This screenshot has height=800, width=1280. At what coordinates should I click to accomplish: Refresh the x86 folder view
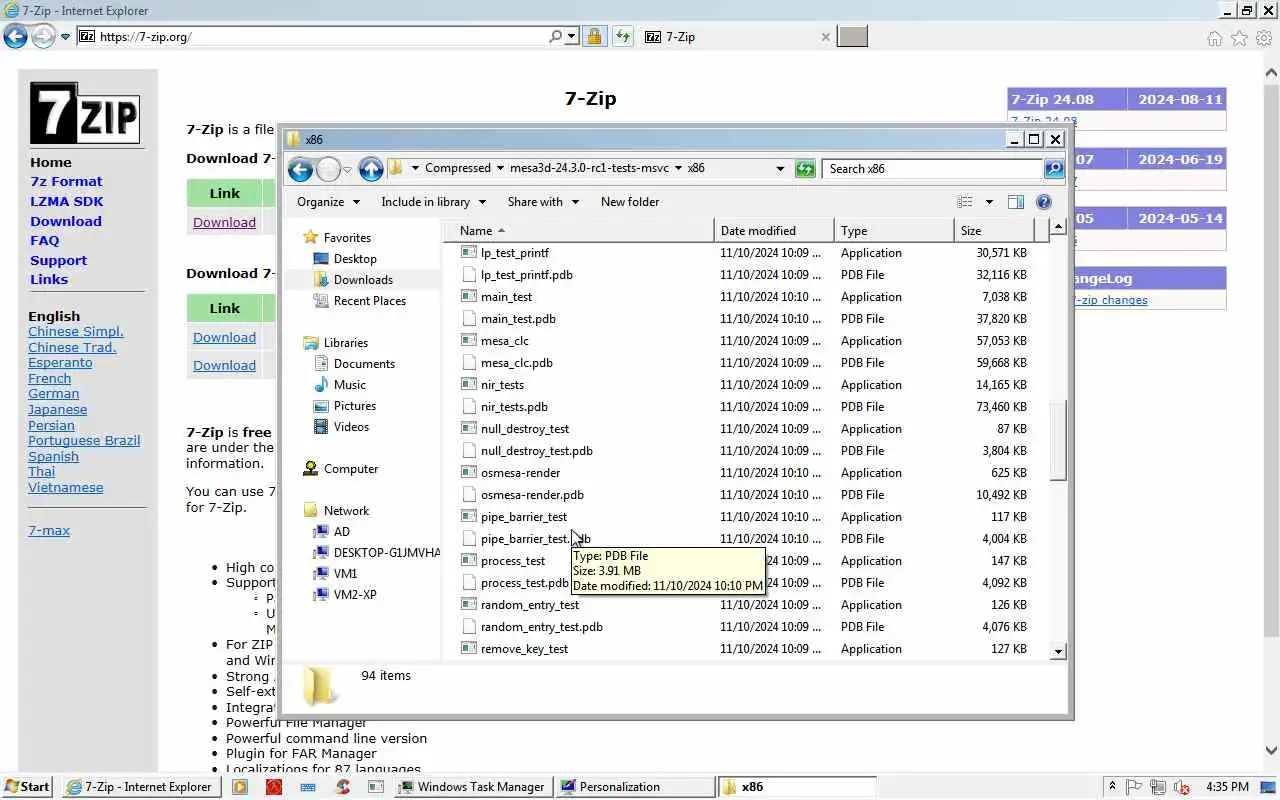pyautogui.click(x=805, y=169)
